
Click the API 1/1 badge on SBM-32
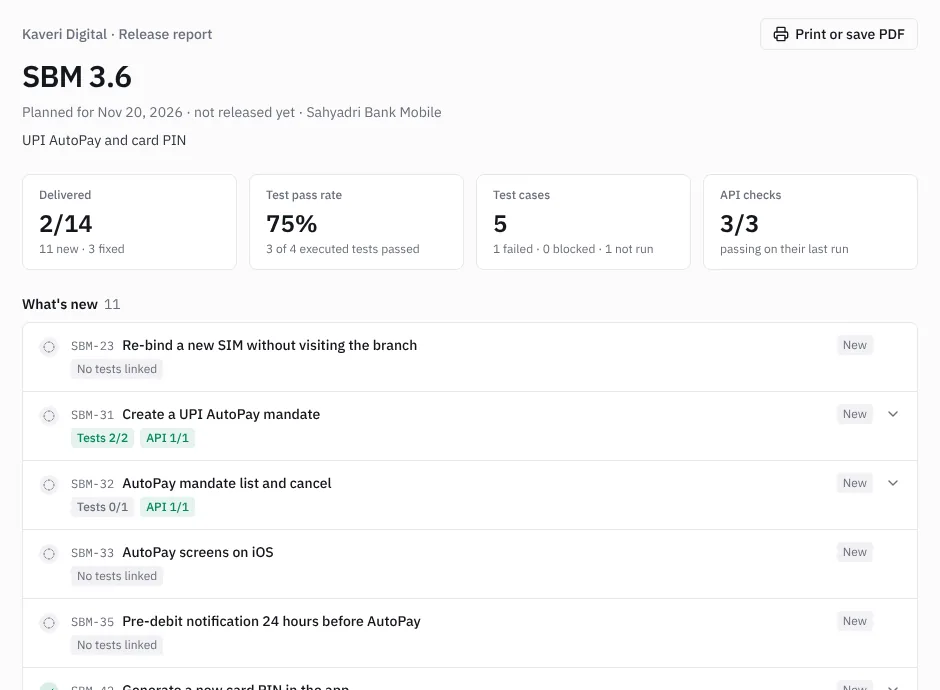pyautogui.click(x=167, y=507)
